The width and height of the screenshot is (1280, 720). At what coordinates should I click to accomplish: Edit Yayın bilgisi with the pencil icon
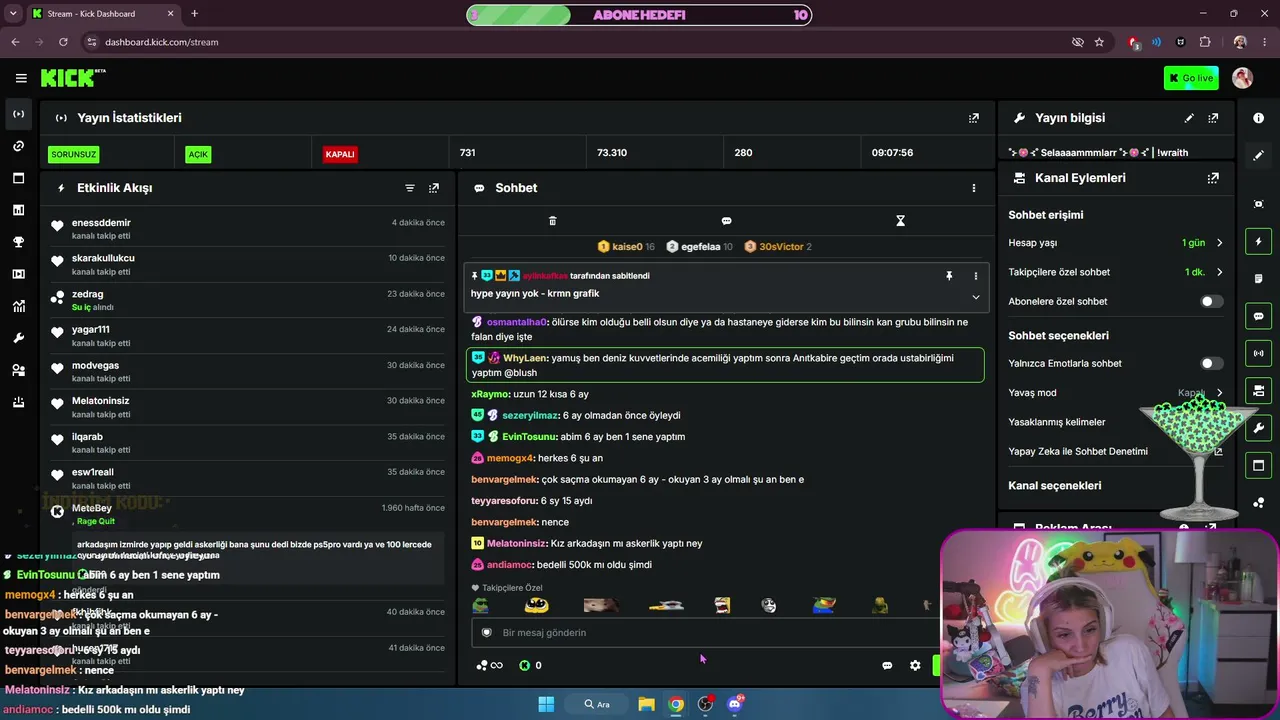1189,118
